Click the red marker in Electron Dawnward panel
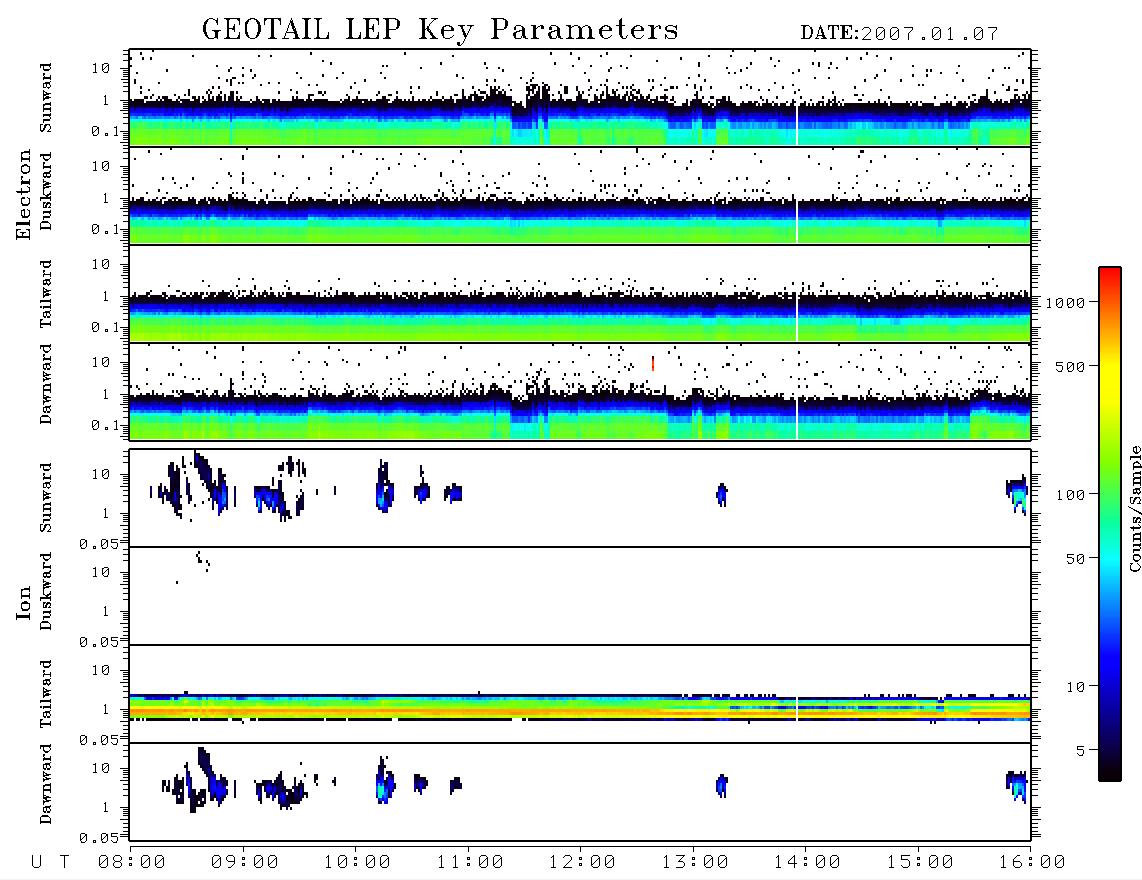 point(653,363)
